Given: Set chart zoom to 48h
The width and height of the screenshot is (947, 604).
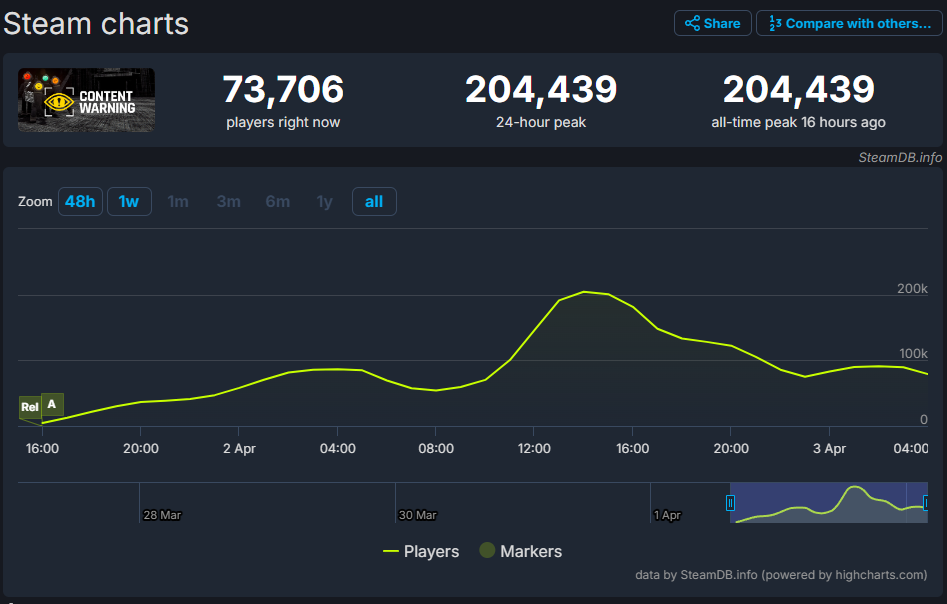Looking at the screenshot, I should click(x=80, y=202).
